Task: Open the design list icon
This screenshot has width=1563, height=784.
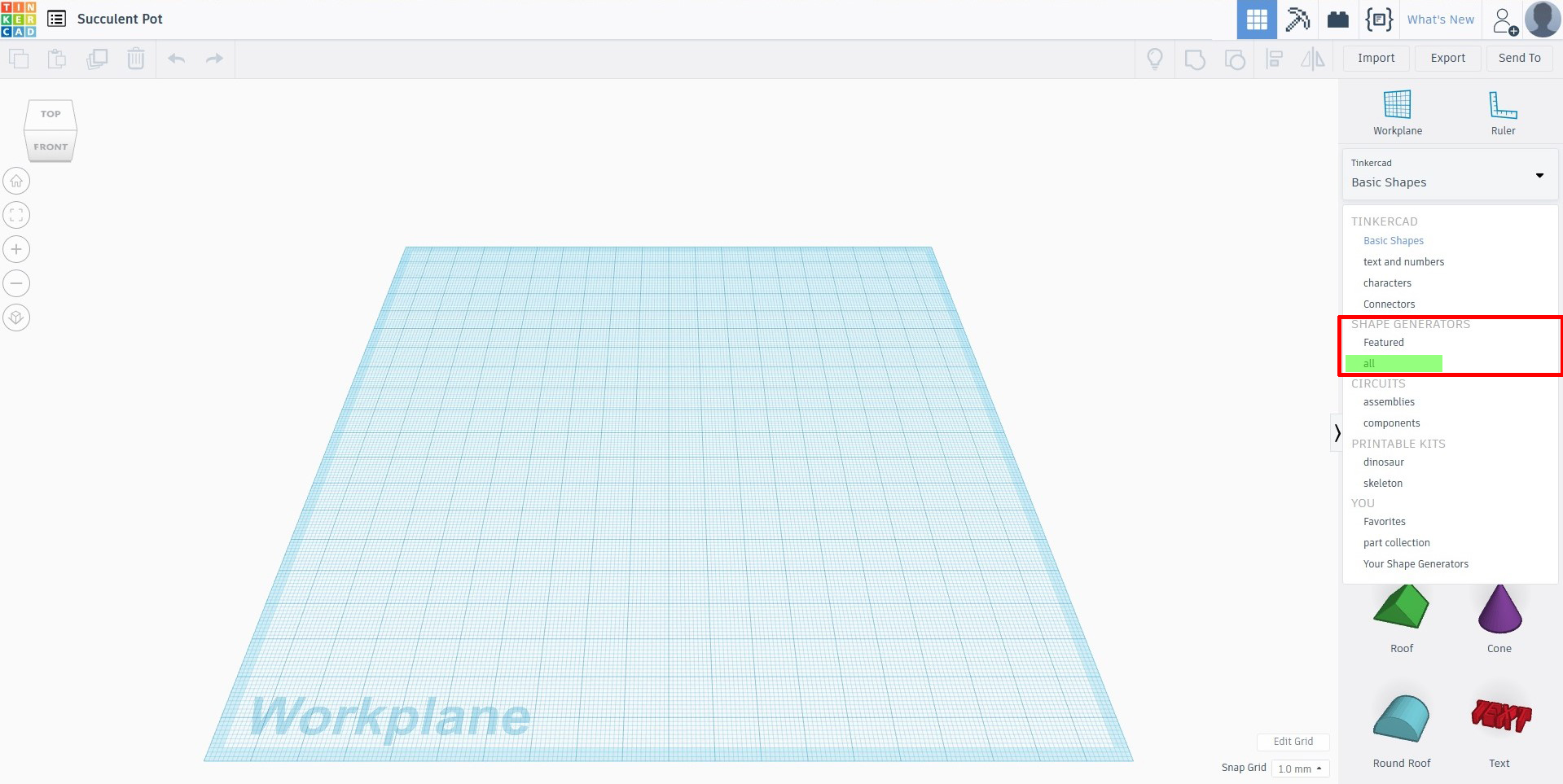Action: (57, 19)
